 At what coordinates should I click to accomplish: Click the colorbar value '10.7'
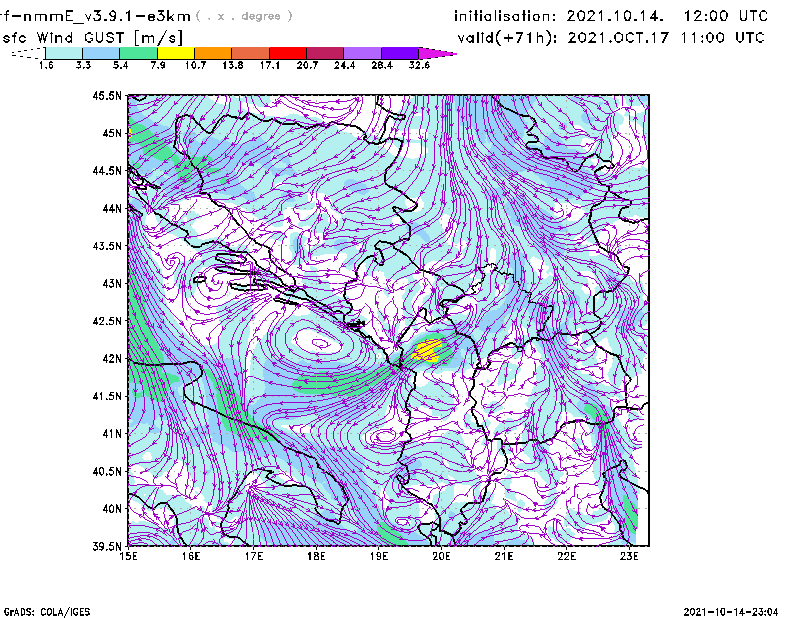(x=195, y=65)
